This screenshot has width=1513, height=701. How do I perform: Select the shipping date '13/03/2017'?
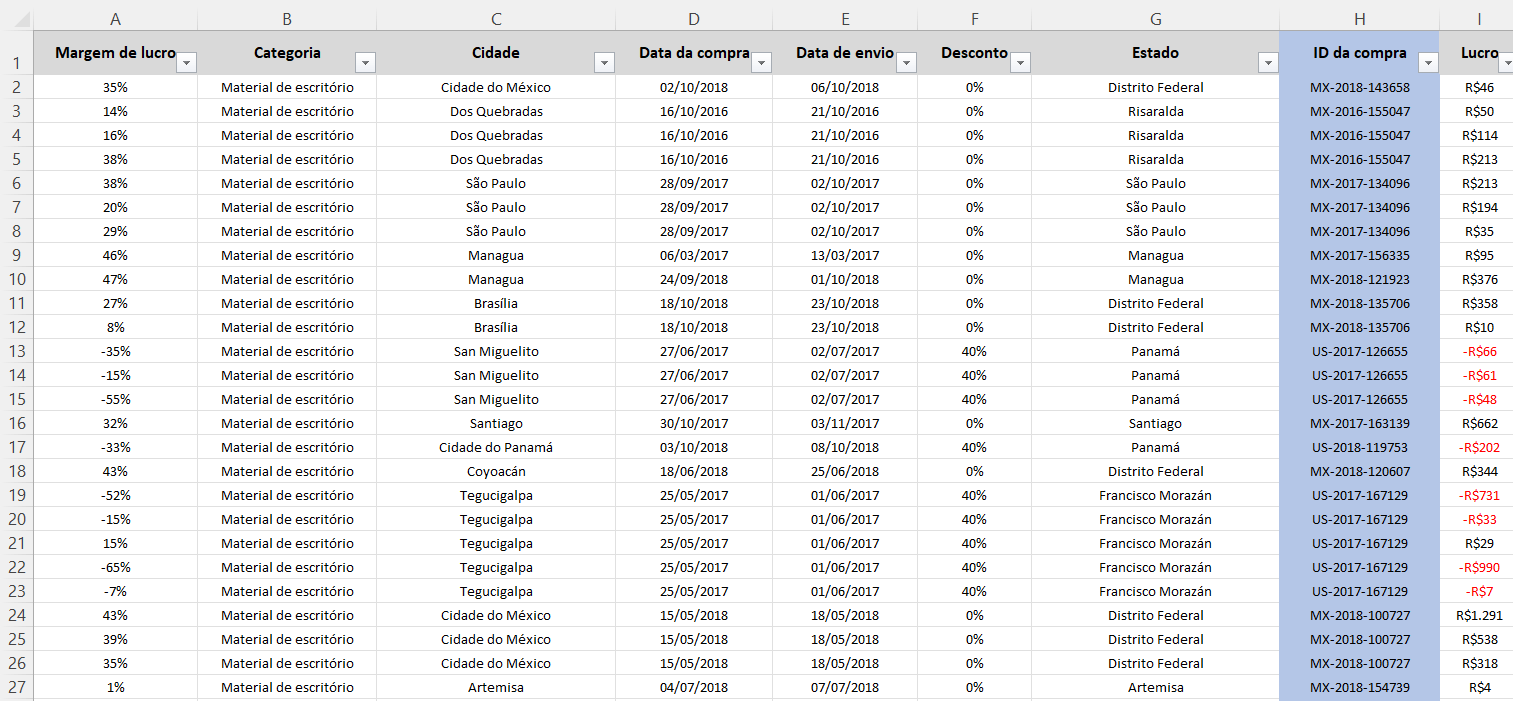click(845, 255)
